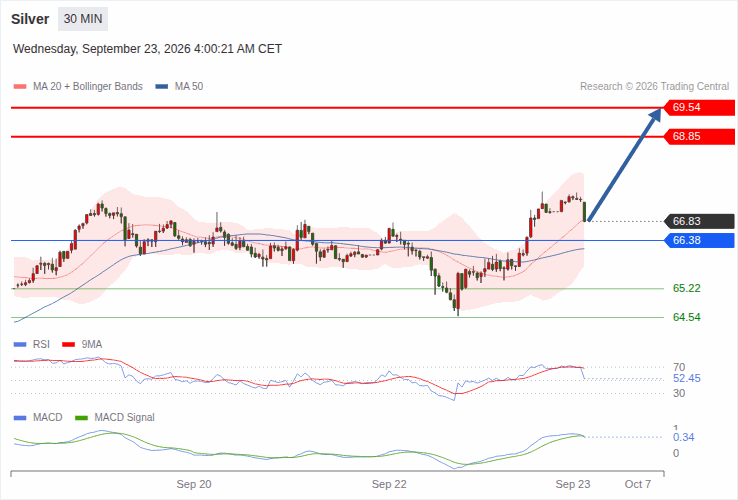Toggle the MACD legend entry
The image size is (738, 500).
coord(38,417)
